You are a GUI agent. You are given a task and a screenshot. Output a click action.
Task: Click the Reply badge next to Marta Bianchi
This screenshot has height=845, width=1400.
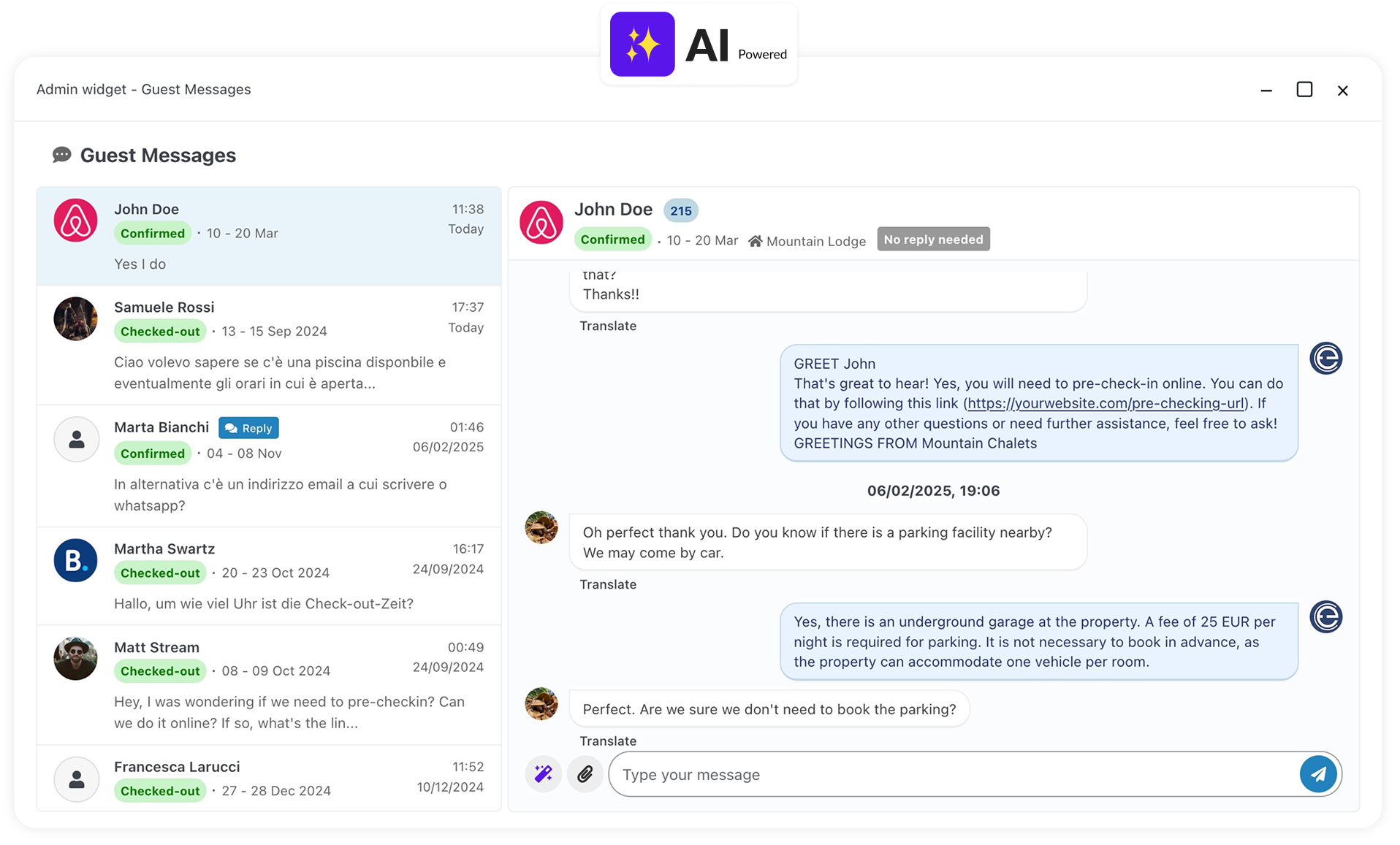[248, 428]
